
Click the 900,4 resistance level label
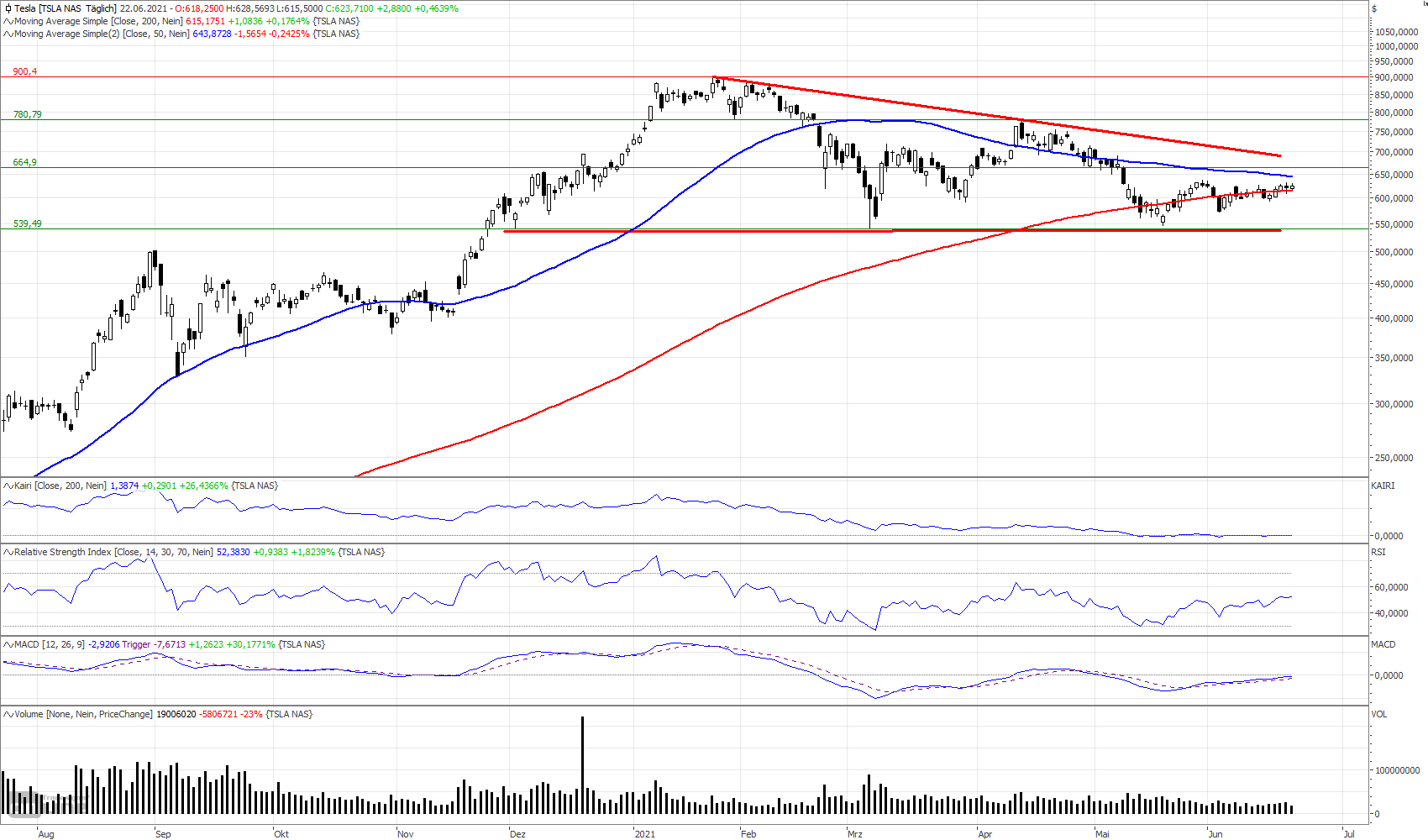coord(24,71)
